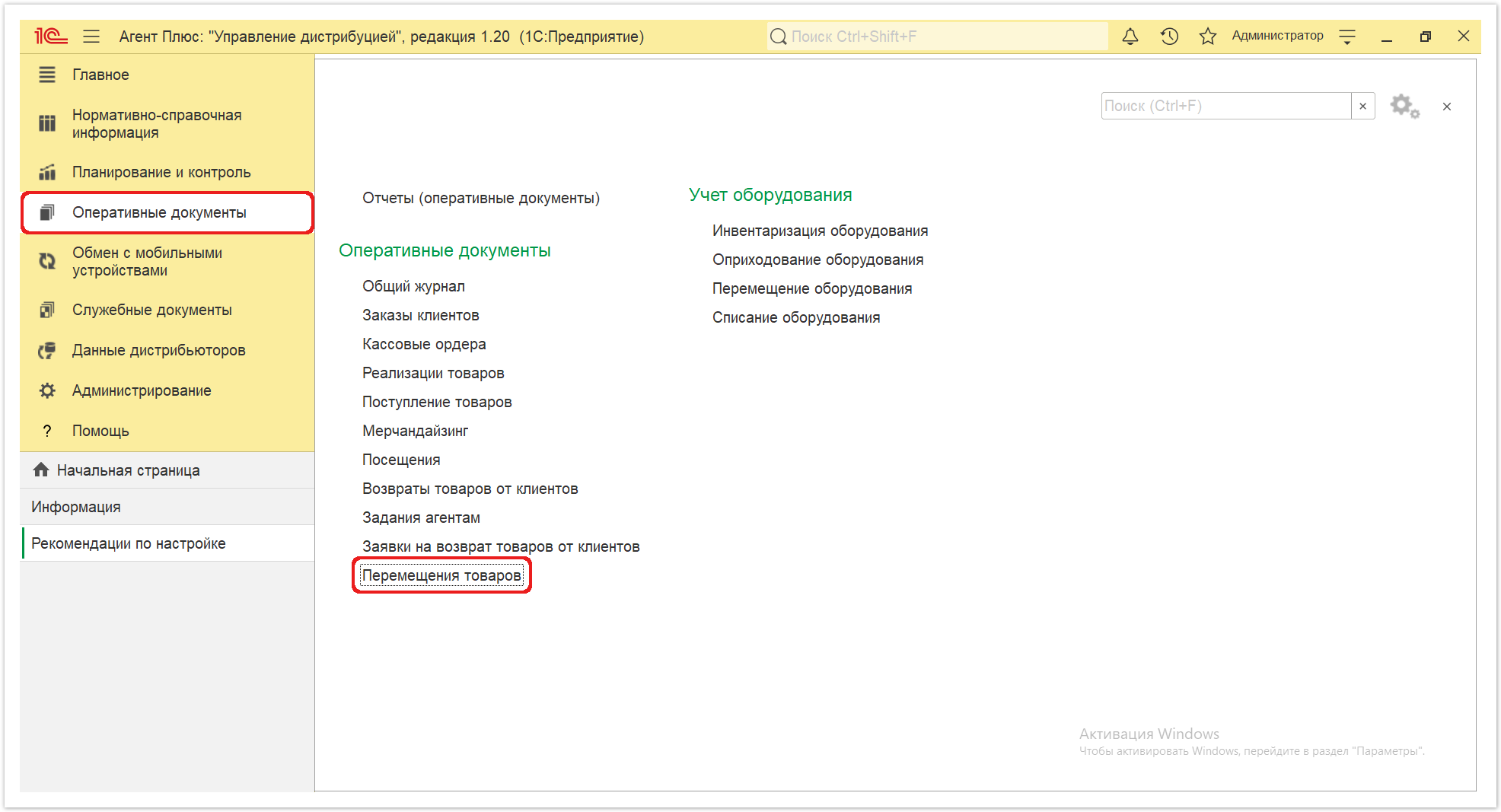Open Служебные документы section
Image resolution: width=1501 pixels, height=812 pixels.
(x=167, y=310)
